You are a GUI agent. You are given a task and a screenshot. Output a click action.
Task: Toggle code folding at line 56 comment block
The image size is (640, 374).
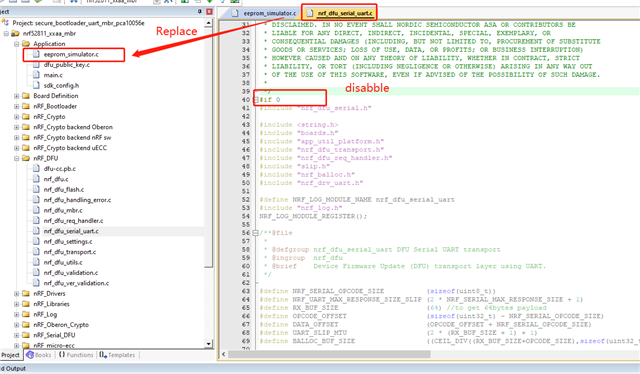click(x=256, y=233)
